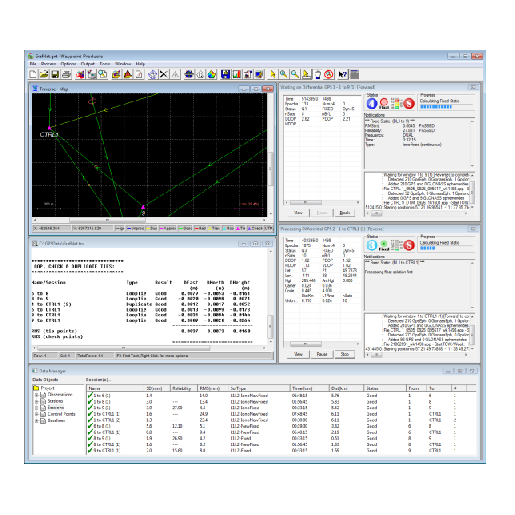Click the first magnifier zoom tool in toolbar
This screenshot has width=515, height=515.
[x=283, y=74]
